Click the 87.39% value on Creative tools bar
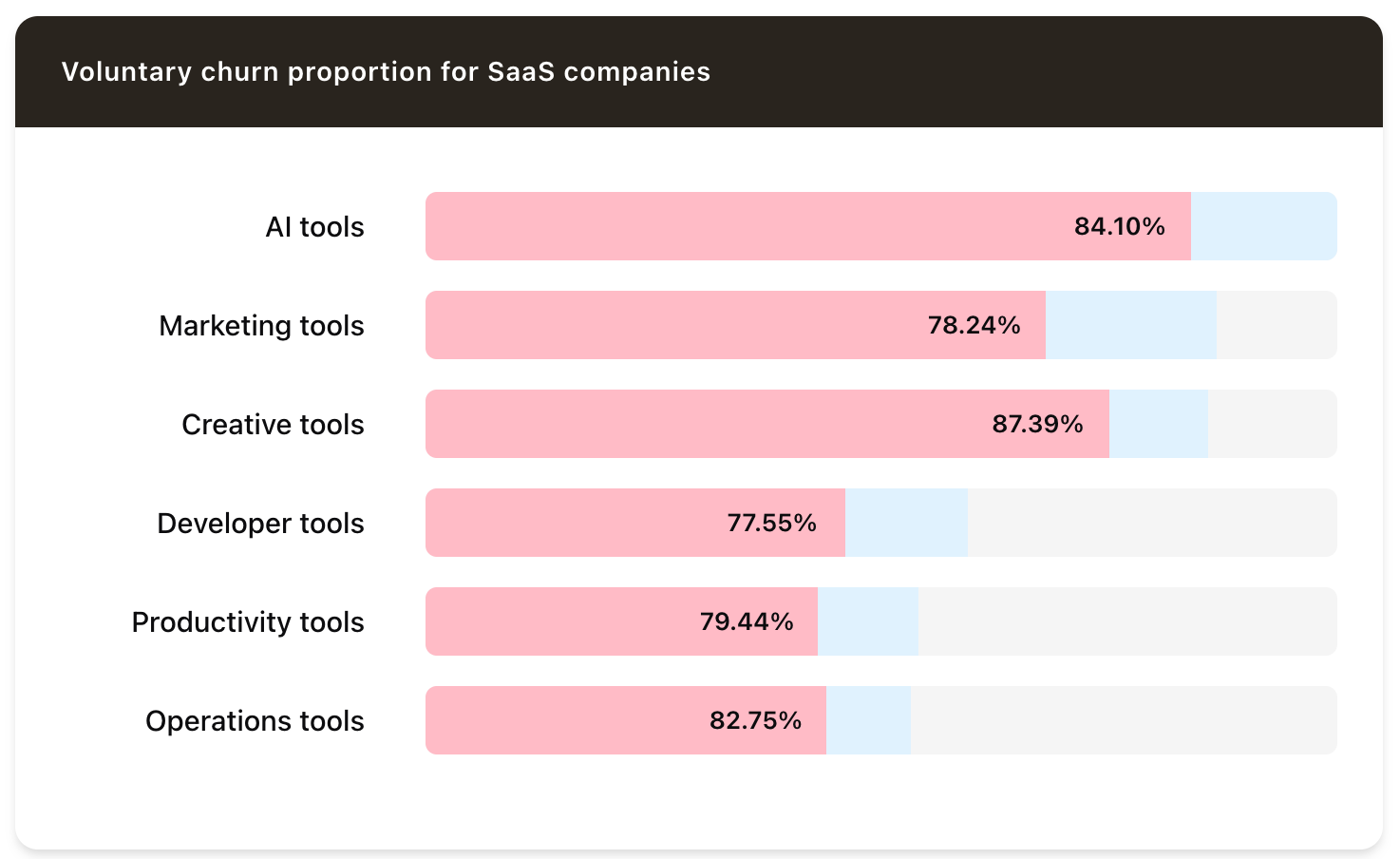The image size is (1400, 859). pos(1037,425)
